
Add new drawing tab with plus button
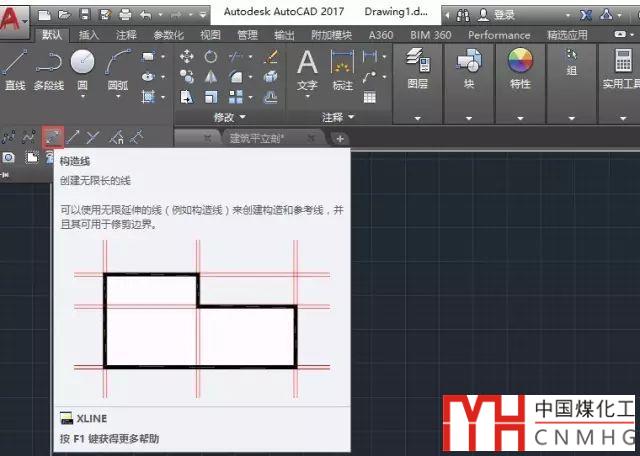tap(340, 138)
